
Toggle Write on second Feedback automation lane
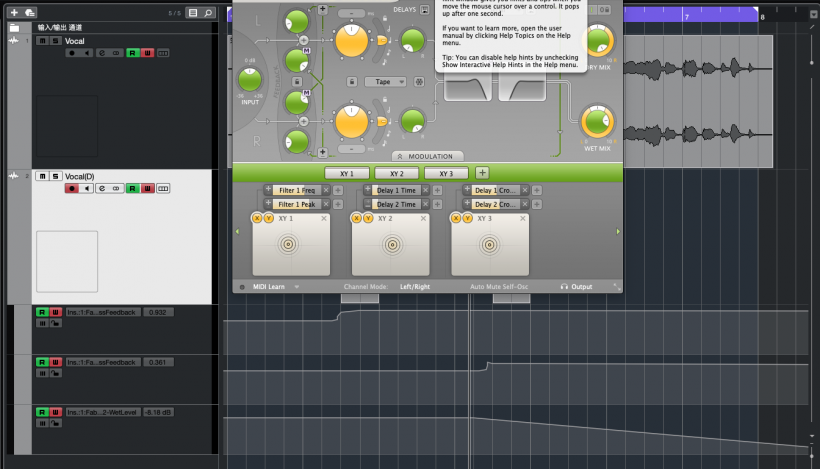tap(55, 362)
